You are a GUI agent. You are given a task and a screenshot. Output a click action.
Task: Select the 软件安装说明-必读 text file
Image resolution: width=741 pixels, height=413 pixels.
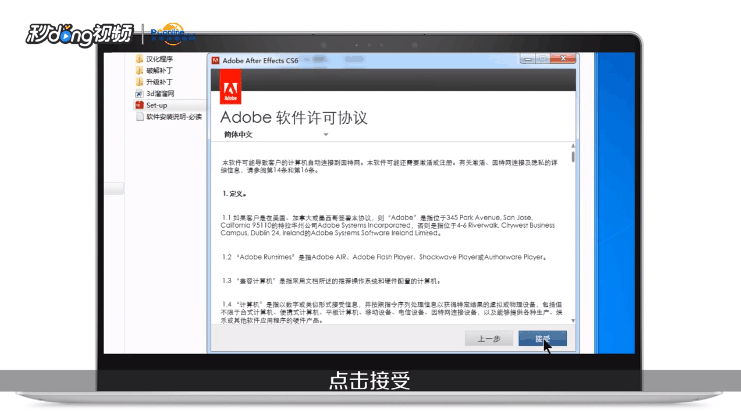point(174,117)
